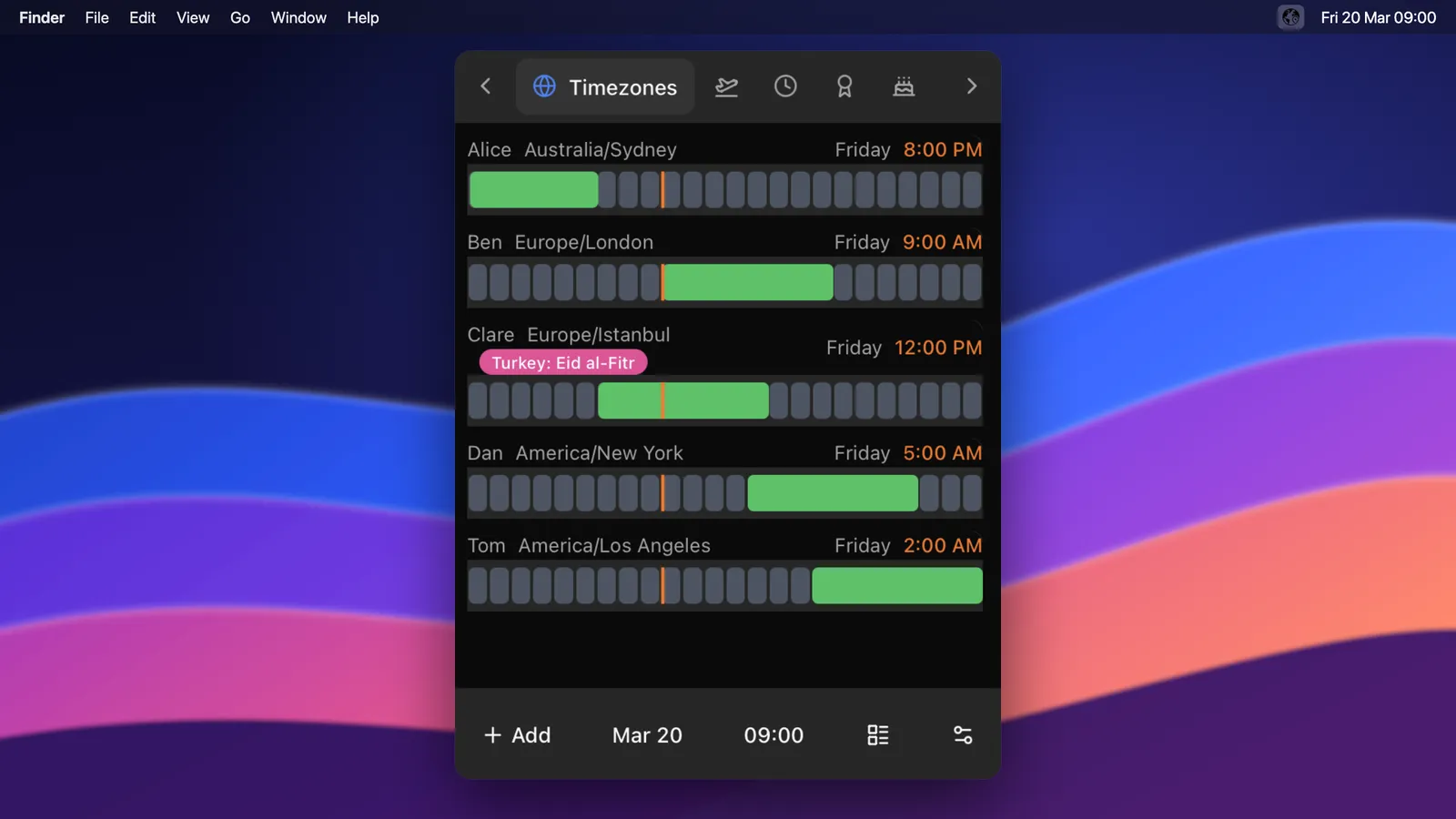Switch to the flights tab icon
Viewport: 1456px width, 819px height.
tap(726, 86)
